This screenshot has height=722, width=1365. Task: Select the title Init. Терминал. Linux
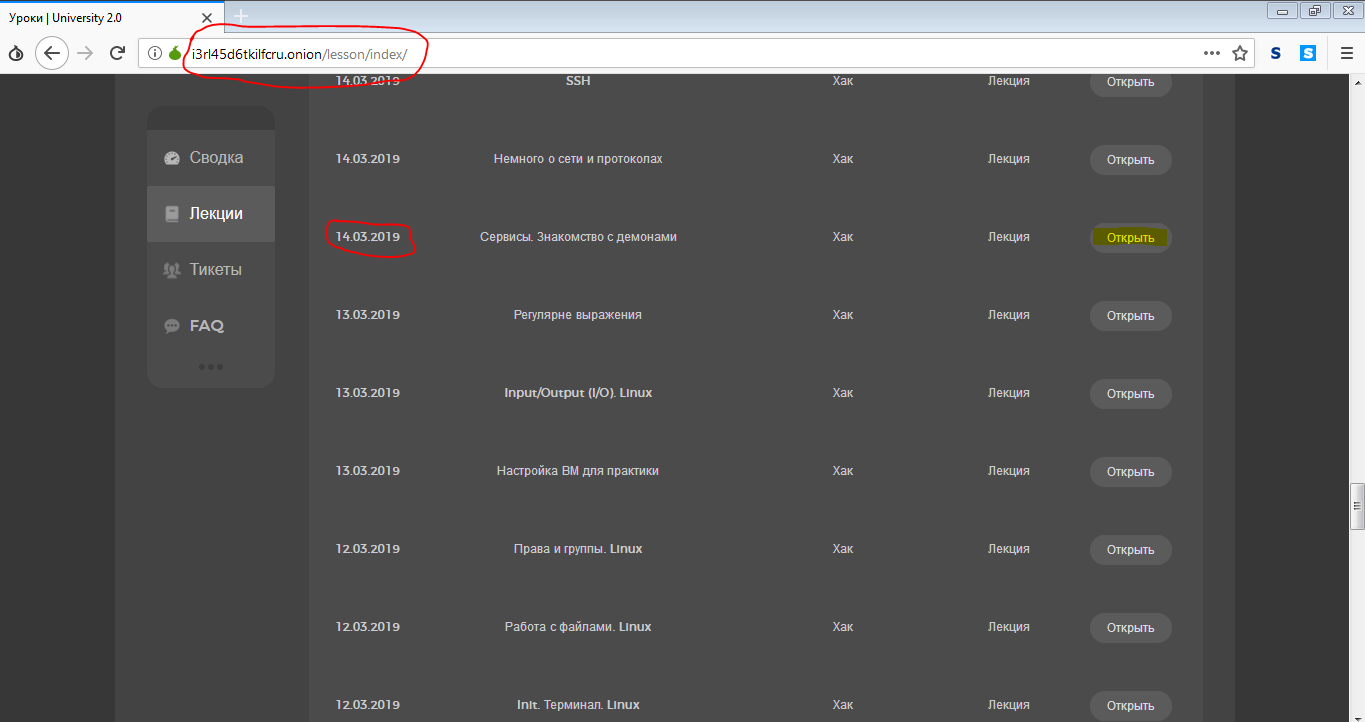pos(578,705)
